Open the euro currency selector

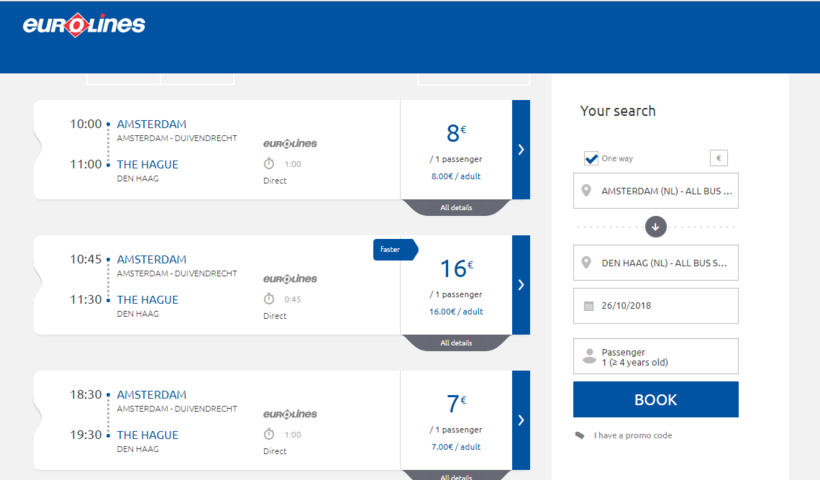pyautogui.click(x=719, y=158)
